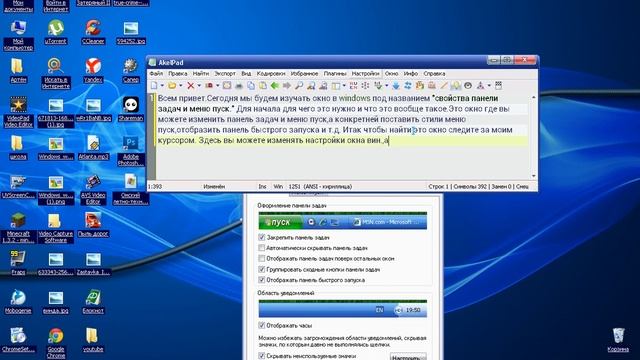Select the Корзина recycle bin icon

click(x=618, y=340)
